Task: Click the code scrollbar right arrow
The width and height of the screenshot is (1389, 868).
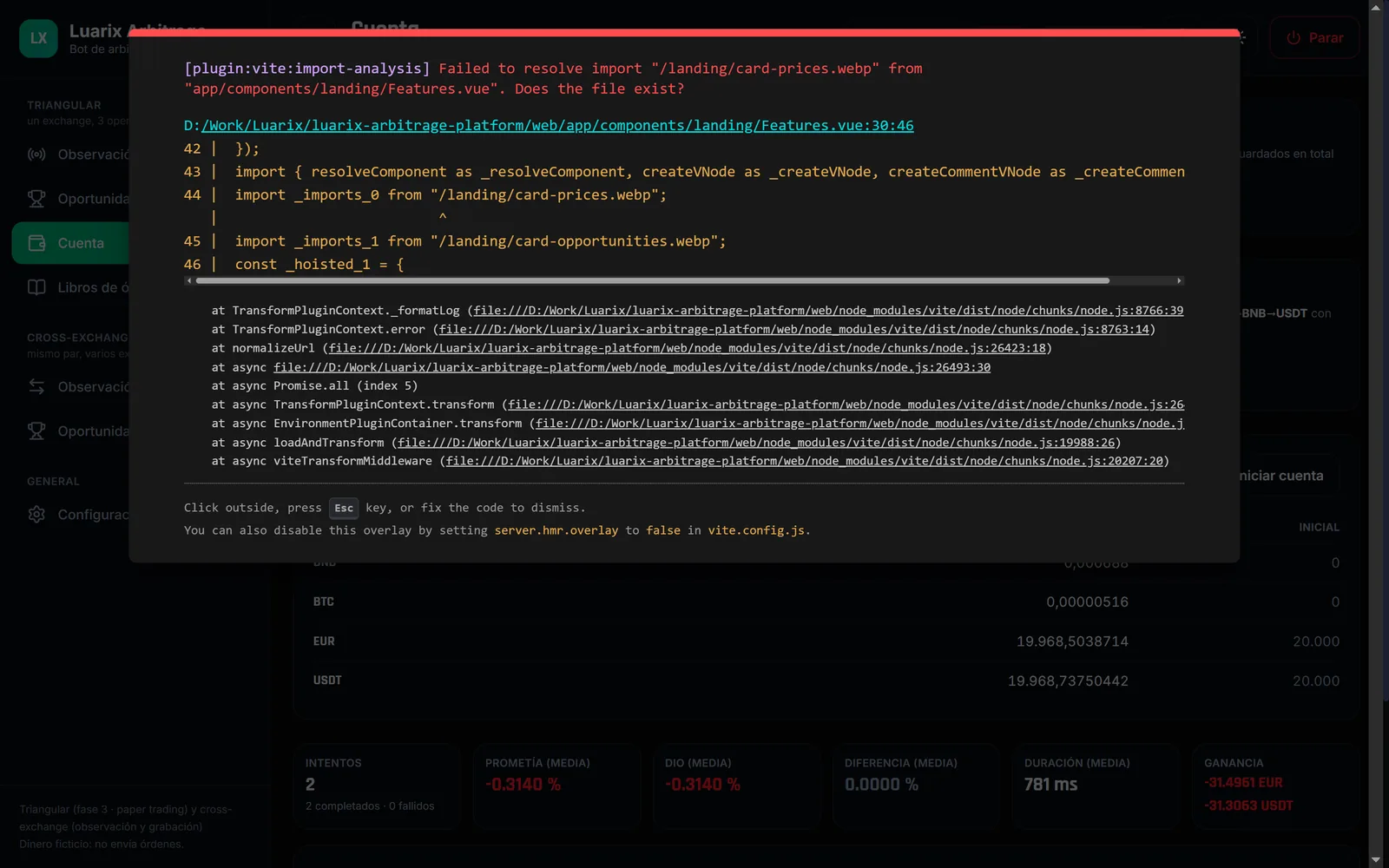Action: pyautogui.click(x=1178, y=280)
